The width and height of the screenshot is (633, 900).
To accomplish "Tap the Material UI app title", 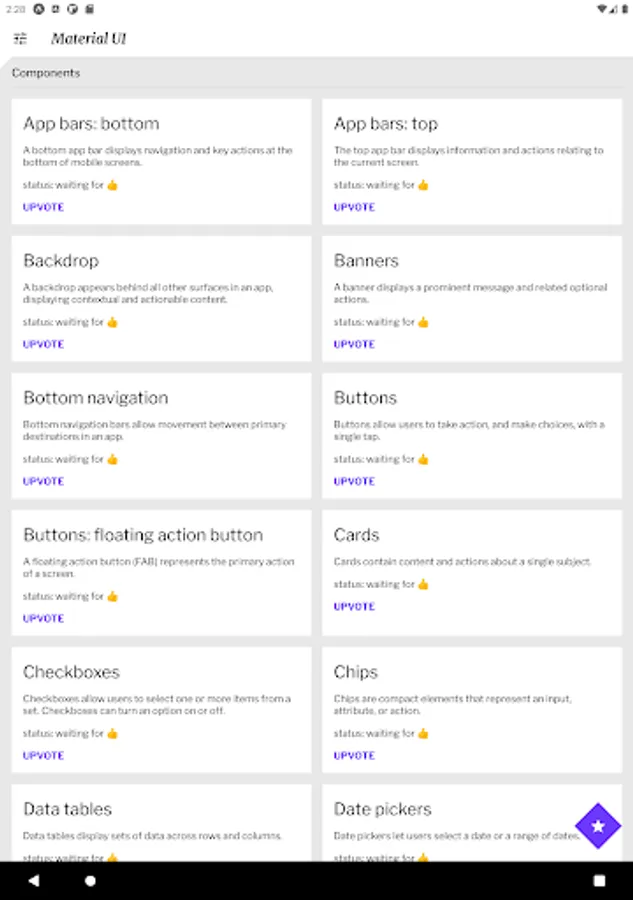I will (x=89, y=39).
